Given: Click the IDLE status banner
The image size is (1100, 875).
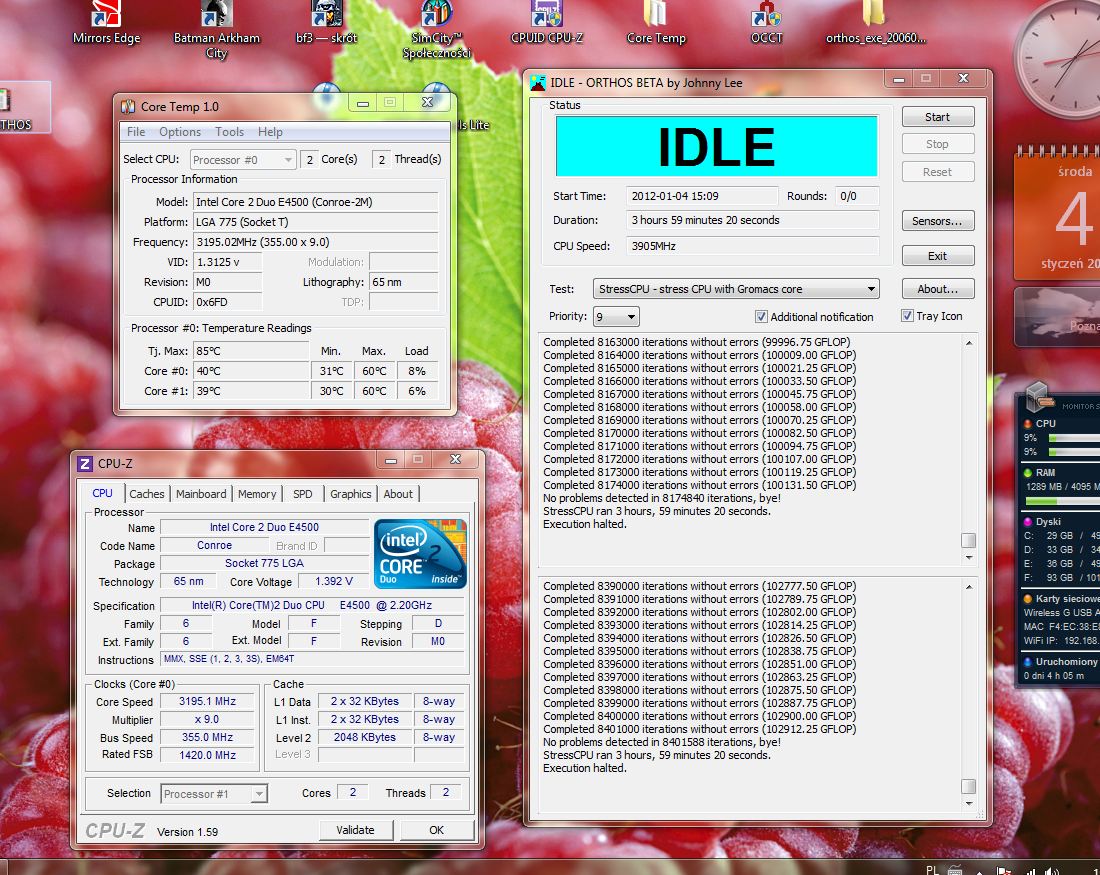Looking at the screenshot, I should pyautogui.click(x=716, y=147).
